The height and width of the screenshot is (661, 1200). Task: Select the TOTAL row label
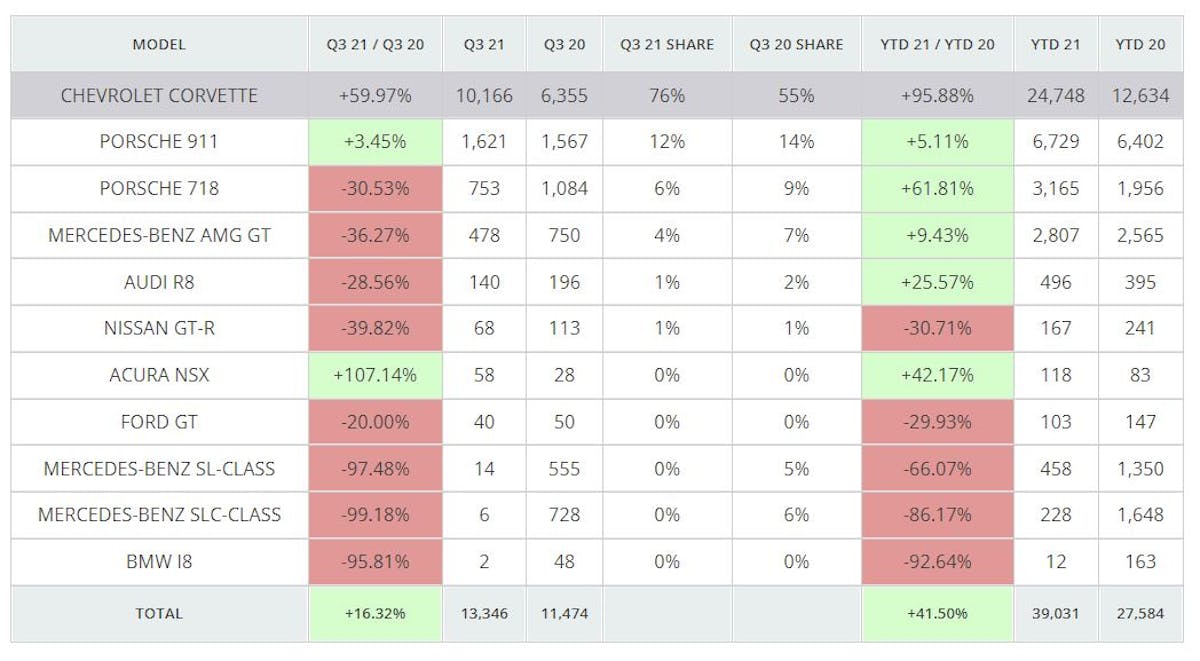[x=159, y=613]
